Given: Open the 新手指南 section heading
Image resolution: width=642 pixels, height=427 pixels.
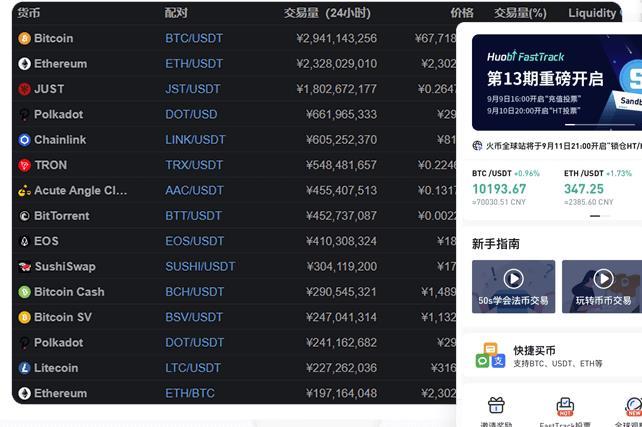Looking at the screenshot, I should [496, 244].
